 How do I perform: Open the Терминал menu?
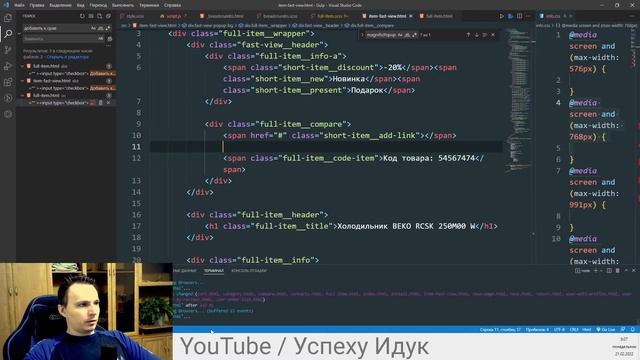149,5
